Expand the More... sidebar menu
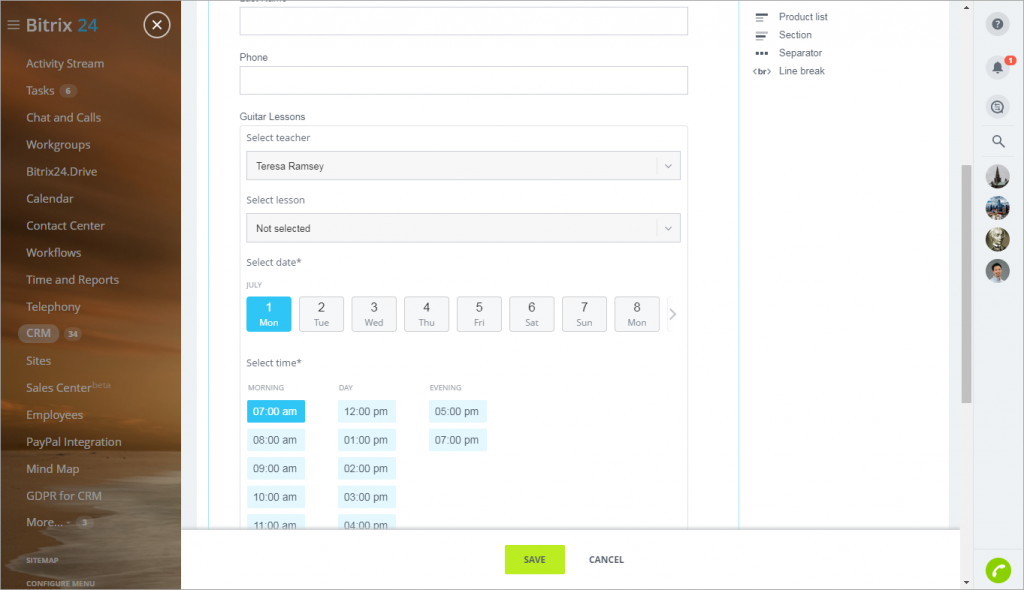 click(x=44, y=523)
